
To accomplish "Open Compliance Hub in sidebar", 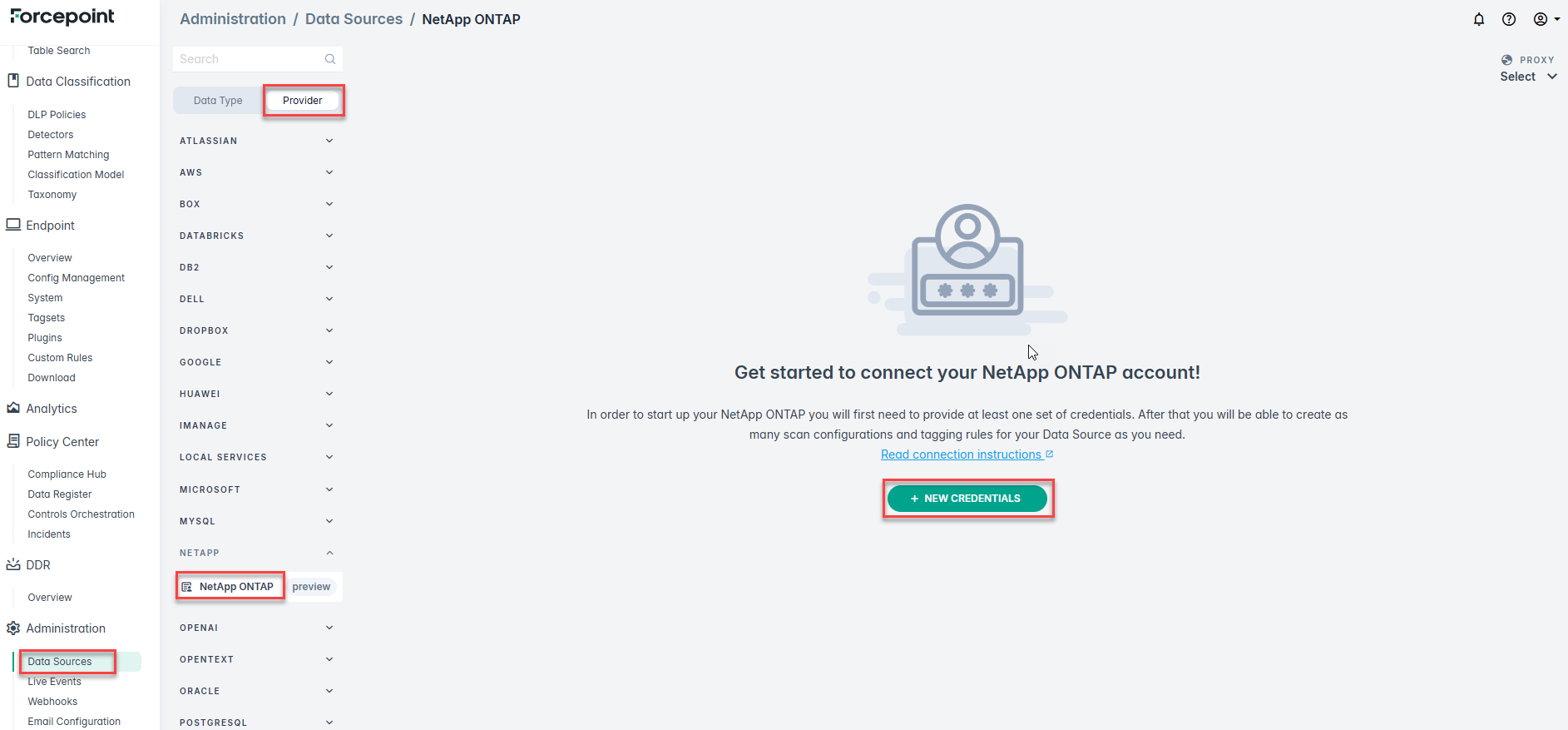I will point(67,474).
